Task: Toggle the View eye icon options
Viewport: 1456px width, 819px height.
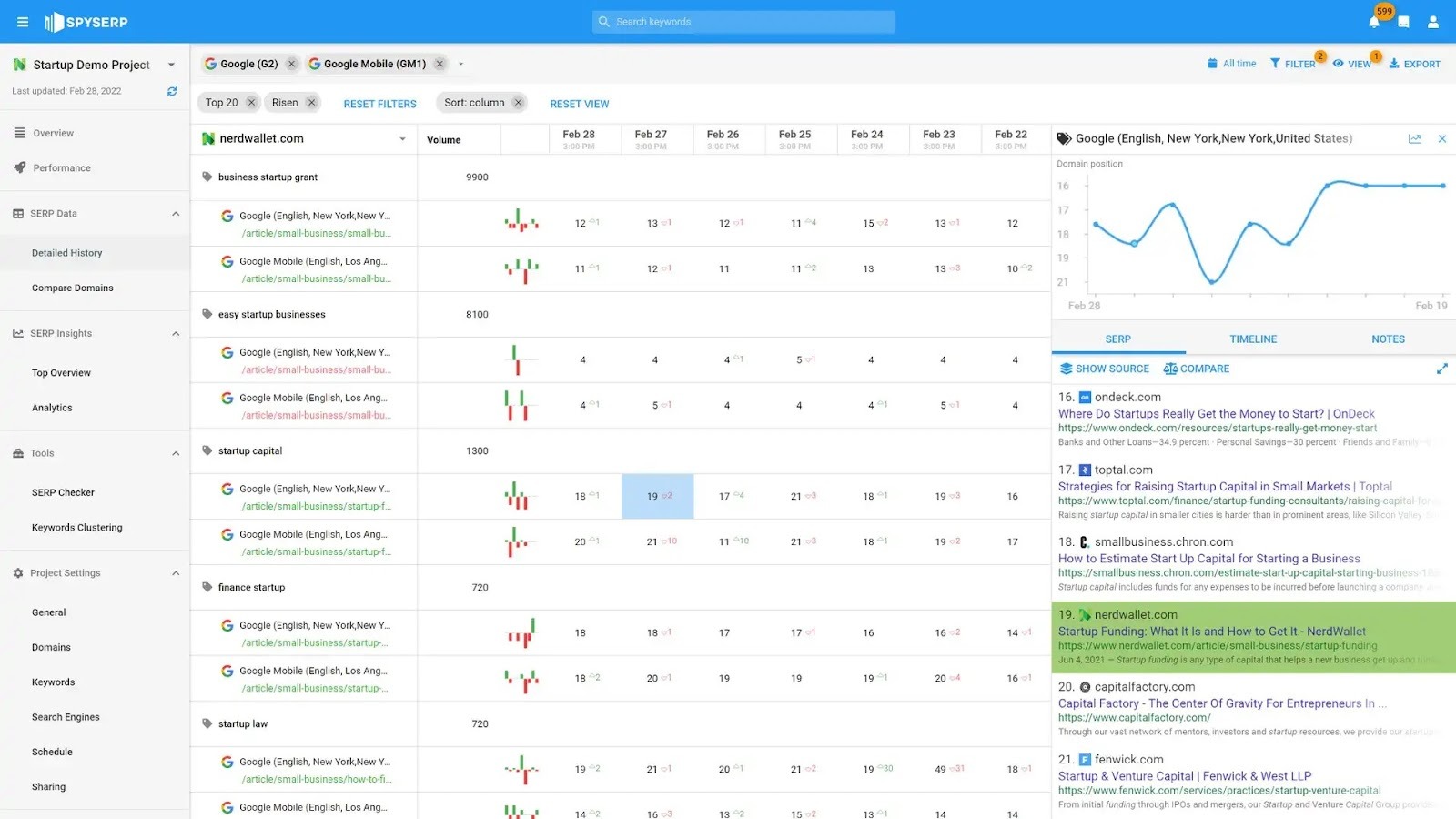Action: coord(1338,64)
